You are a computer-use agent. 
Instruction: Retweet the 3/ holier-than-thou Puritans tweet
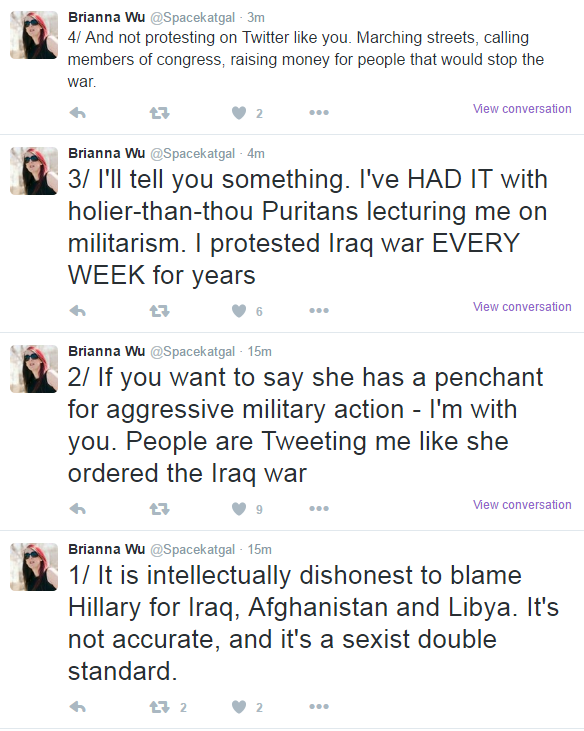click(x=159, y=311)
